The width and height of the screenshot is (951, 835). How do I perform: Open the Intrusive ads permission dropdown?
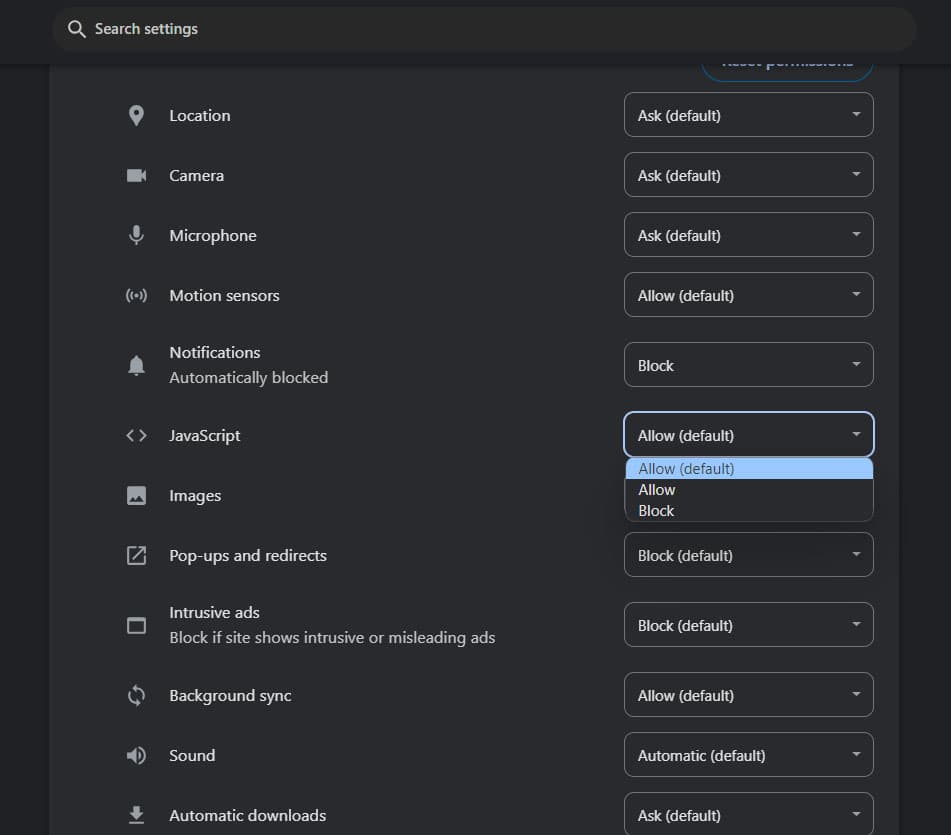click(x=748, y=625)
